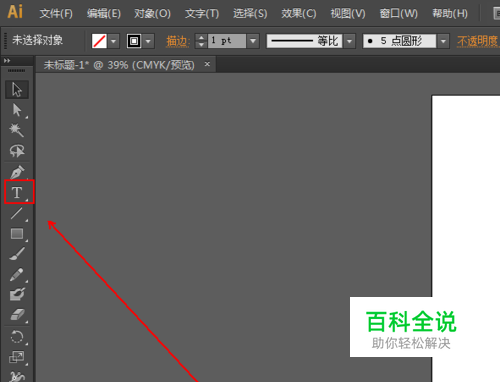
Task: Select the Eraser tool
Action: (x=17, y=315)
